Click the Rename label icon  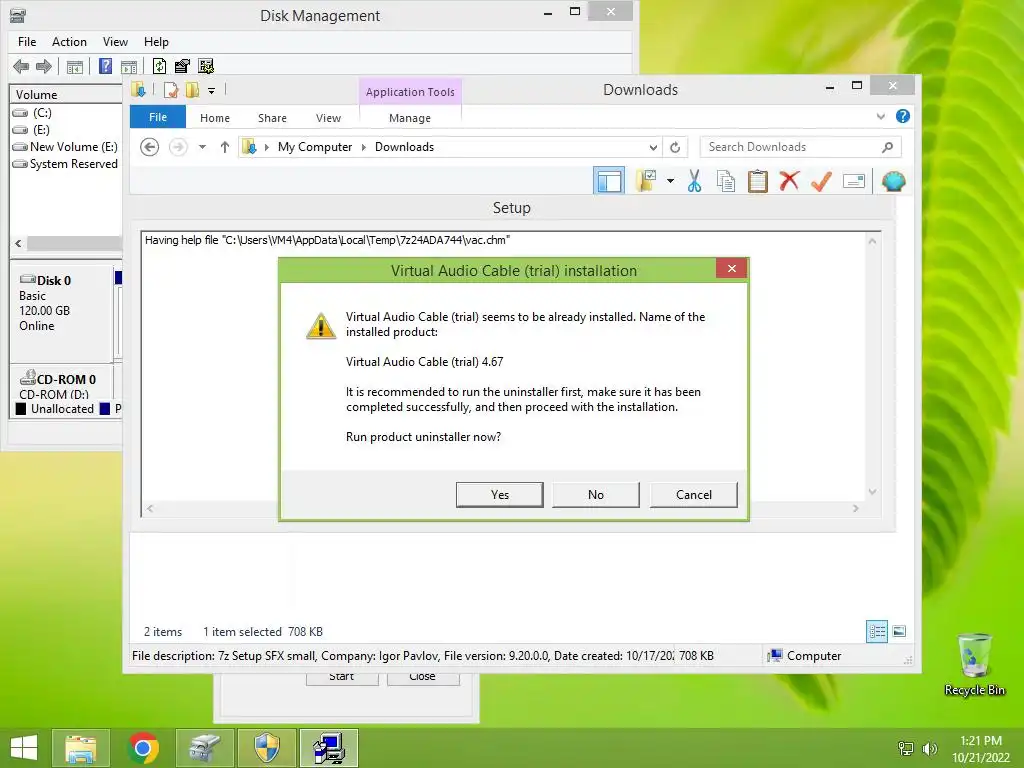854,181
